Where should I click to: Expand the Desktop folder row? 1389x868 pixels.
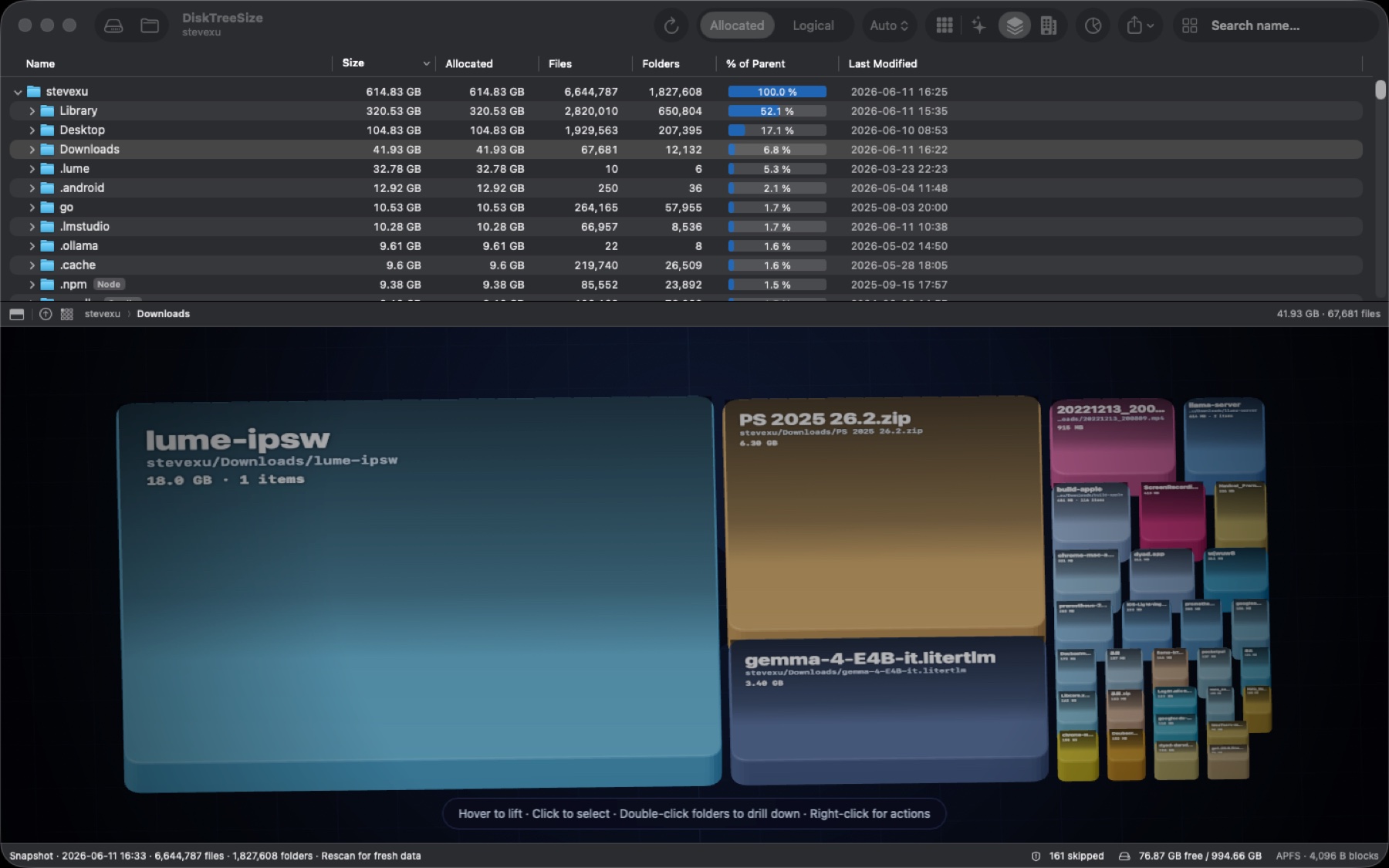pos(32,130)
